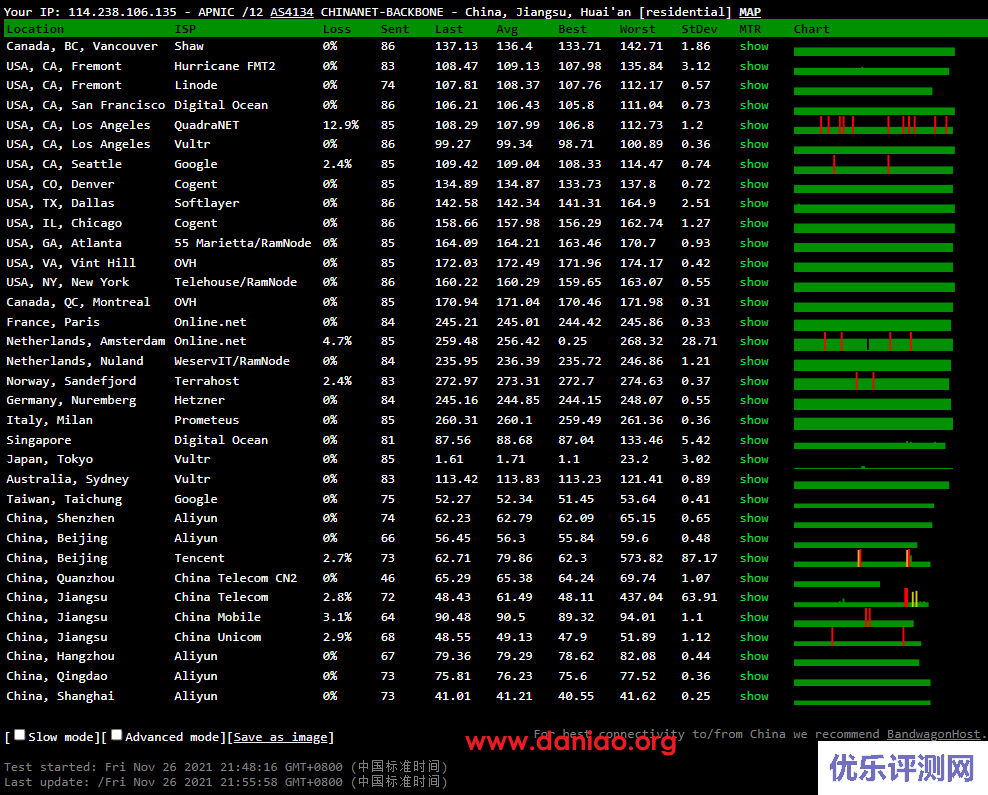Show MTR for Linode Fremont row
The width and height of the screenshot is (988, 795).
754,85
